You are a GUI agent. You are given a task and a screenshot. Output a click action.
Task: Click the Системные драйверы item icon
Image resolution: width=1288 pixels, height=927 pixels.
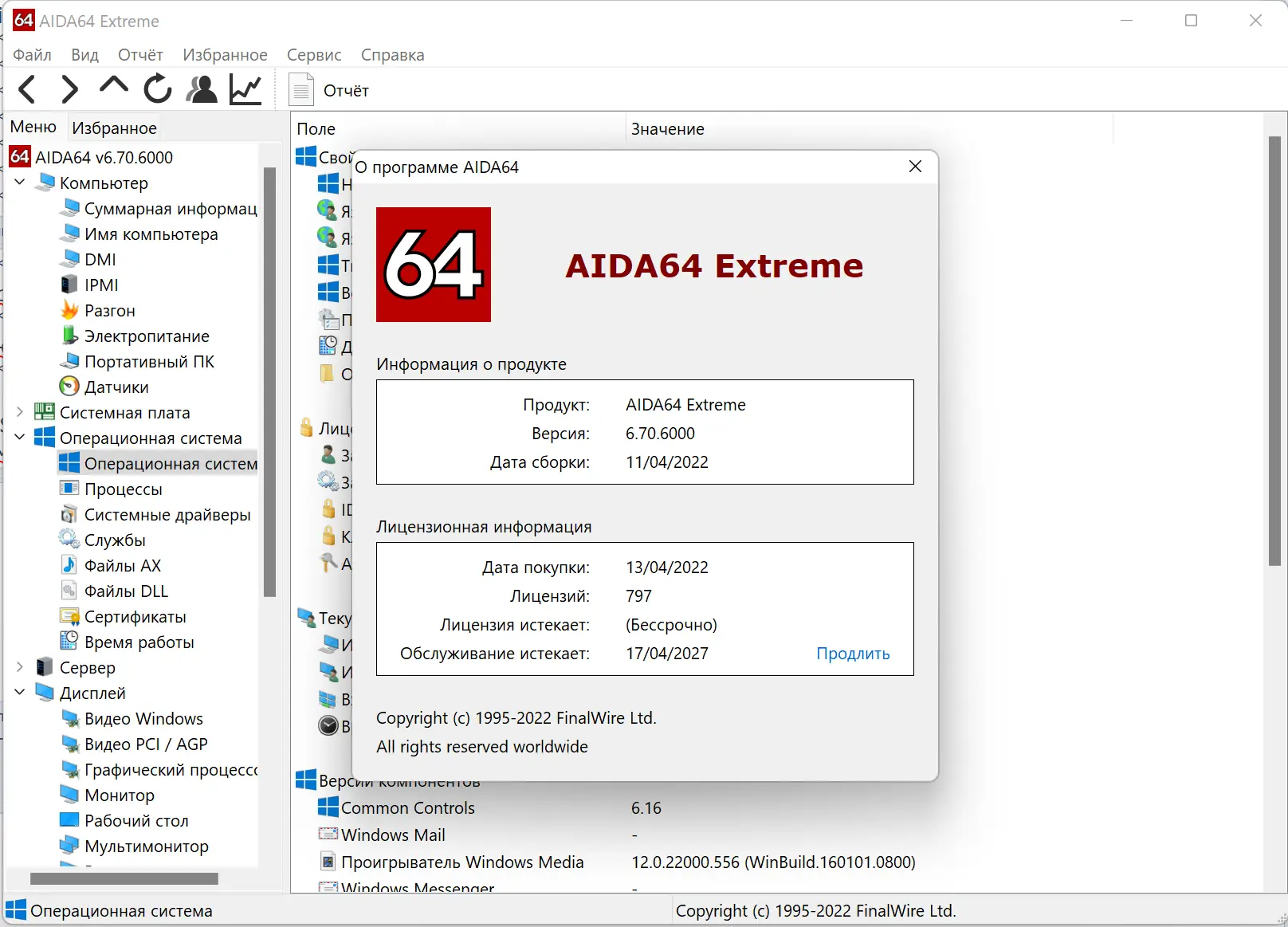[70, 514]
